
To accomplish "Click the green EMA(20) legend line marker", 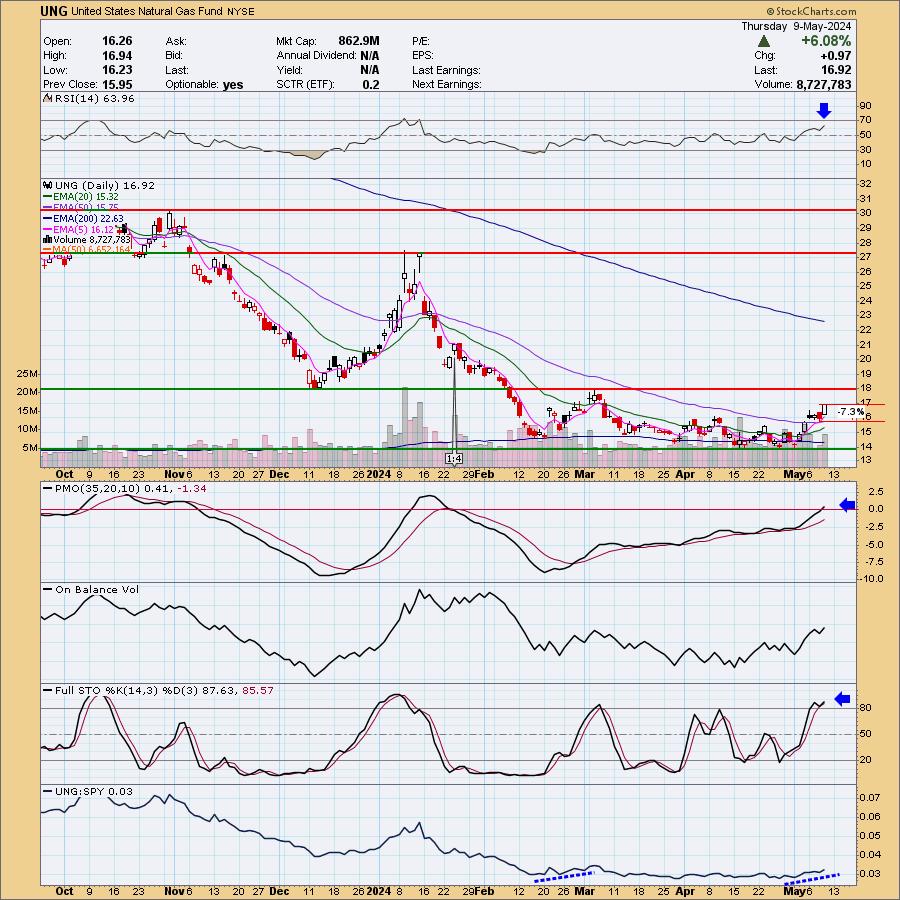I will (x=48, y=196).
